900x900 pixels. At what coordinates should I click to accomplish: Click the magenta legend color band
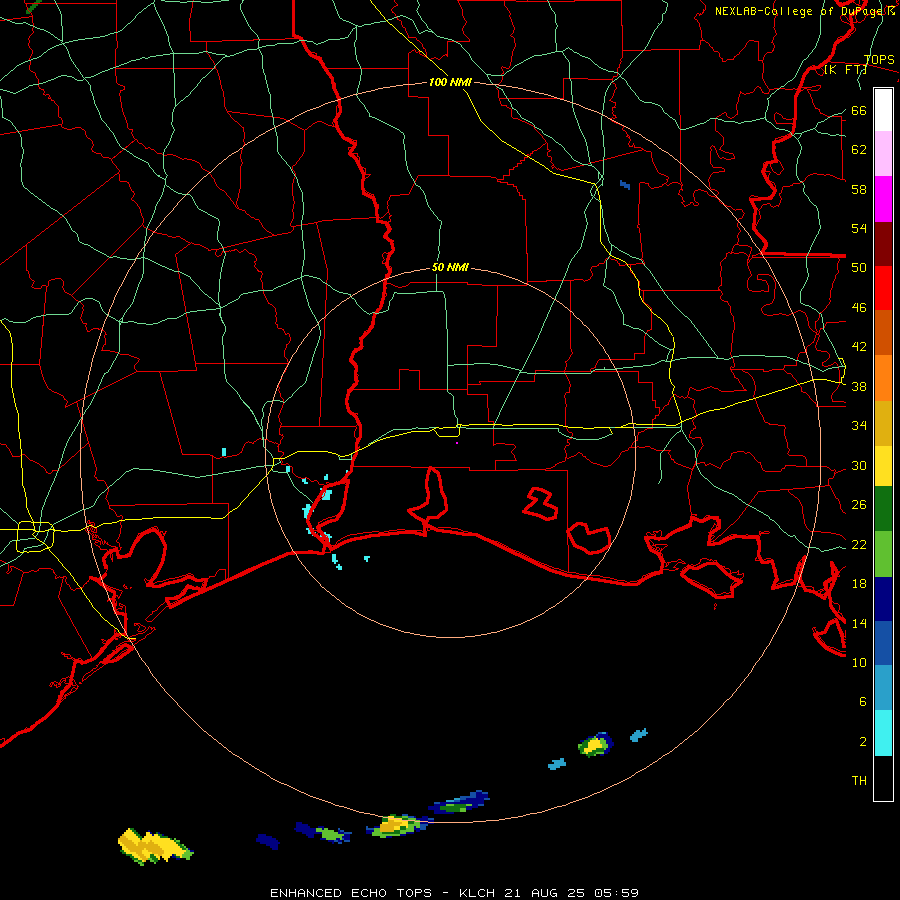pyautogui.click(x=883, y=199)
